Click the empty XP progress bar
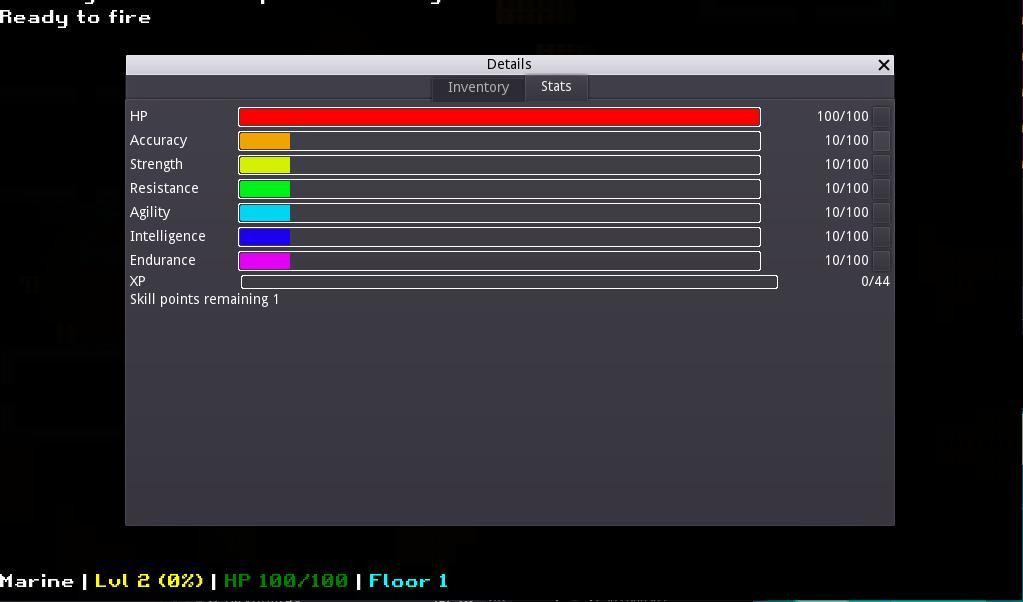Viewport: 1023px width, 602px height. [x=509, y=282]
